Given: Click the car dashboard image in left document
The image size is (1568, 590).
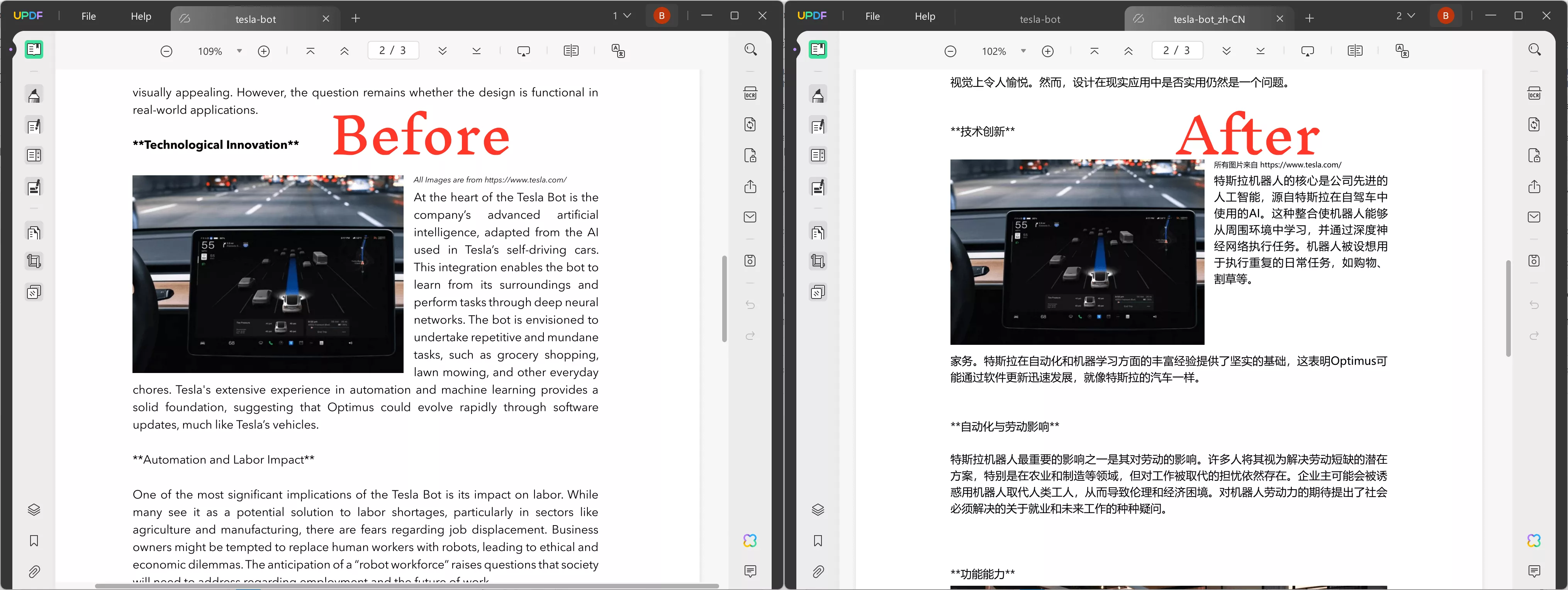Looking at the screenshot, I should (x=268, y=274).
